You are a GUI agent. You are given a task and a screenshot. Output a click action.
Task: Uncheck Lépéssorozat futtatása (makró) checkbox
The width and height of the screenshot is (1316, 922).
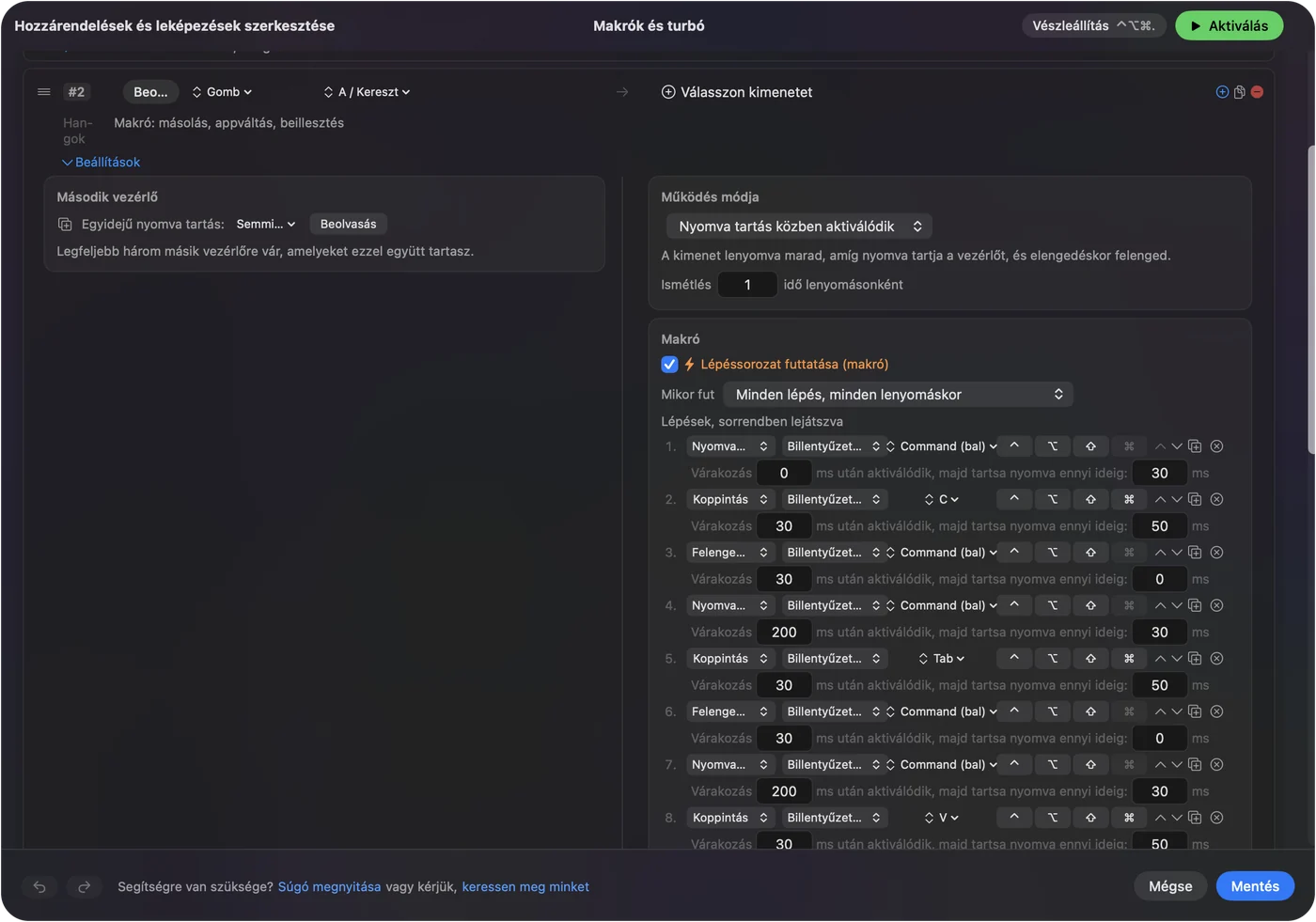point(669,365)
